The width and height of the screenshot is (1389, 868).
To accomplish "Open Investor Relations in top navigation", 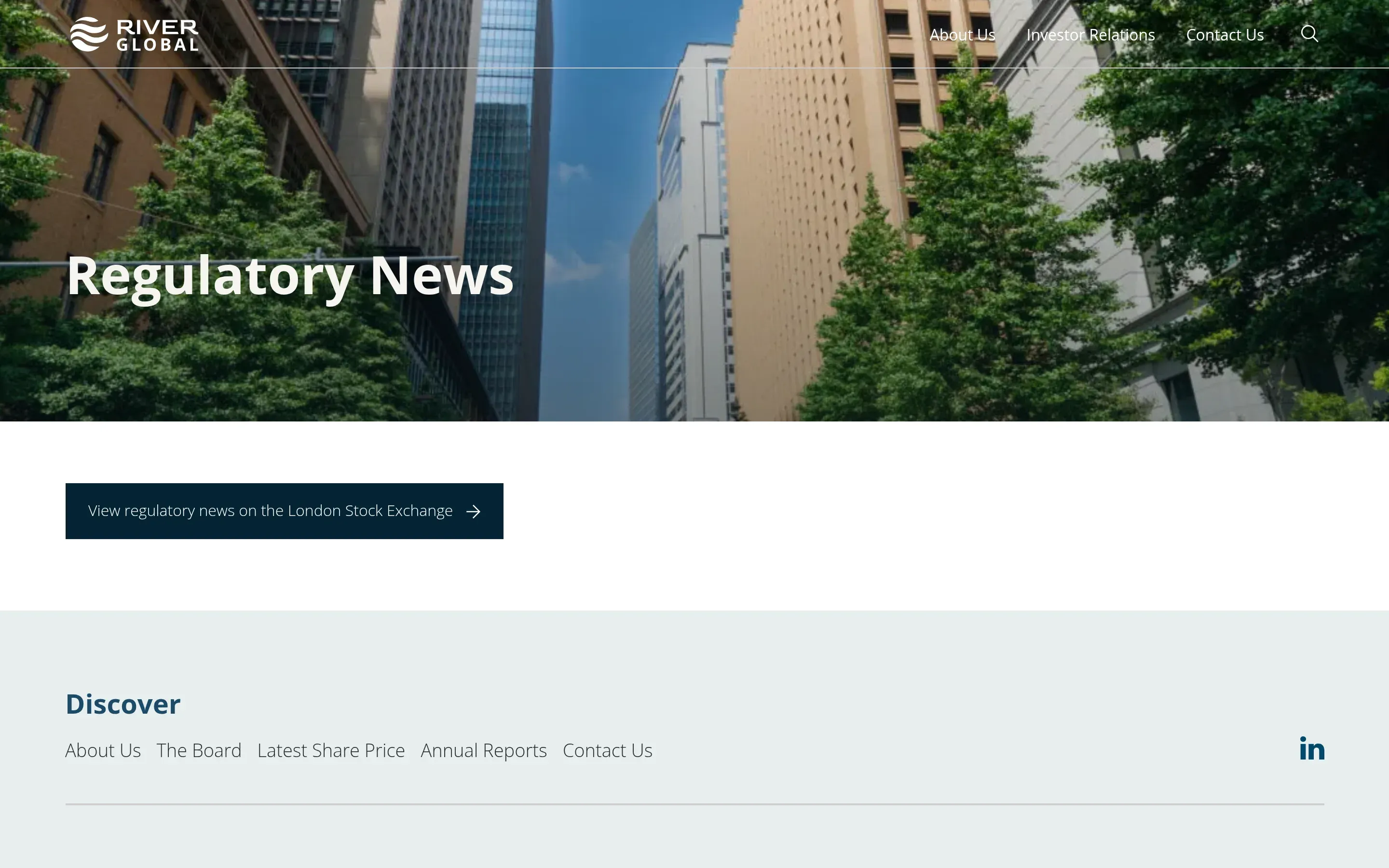I will tap(1090, 35).
